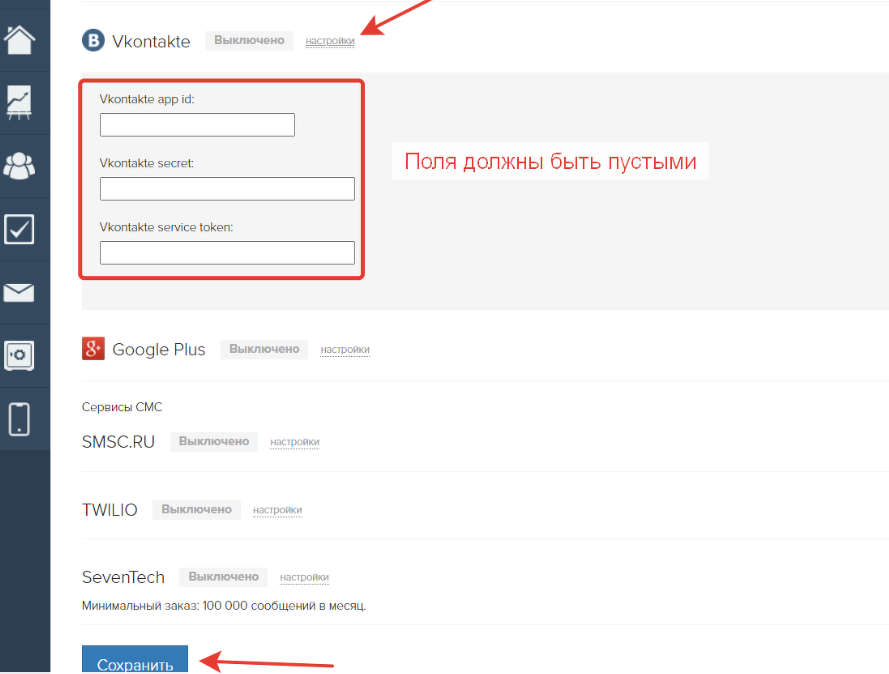Toggle SMSC.RU Выключено status
The height and width of the screenshot is (674, 889).
(214, 442)
